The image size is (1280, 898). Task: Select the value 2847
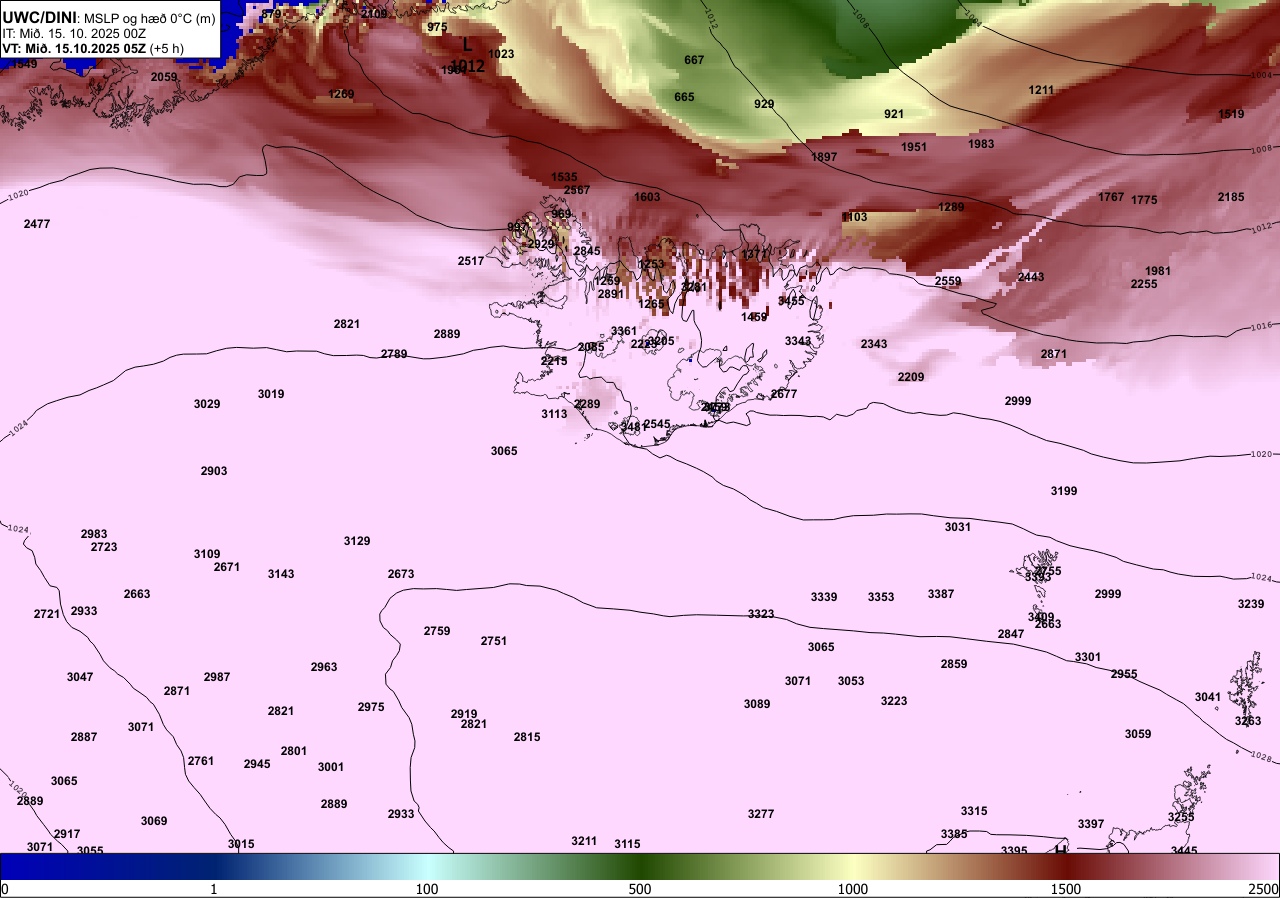(1011, 634)
